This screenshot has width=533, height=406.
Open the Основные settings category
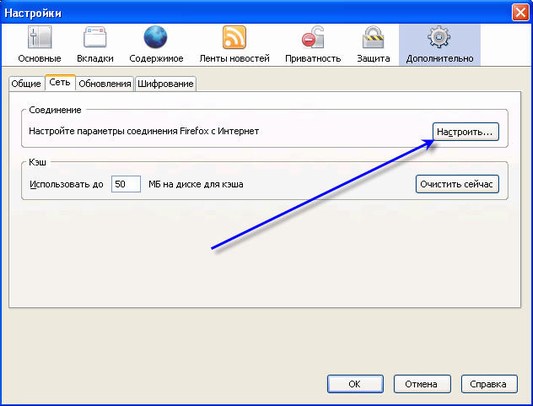(39, 45)
